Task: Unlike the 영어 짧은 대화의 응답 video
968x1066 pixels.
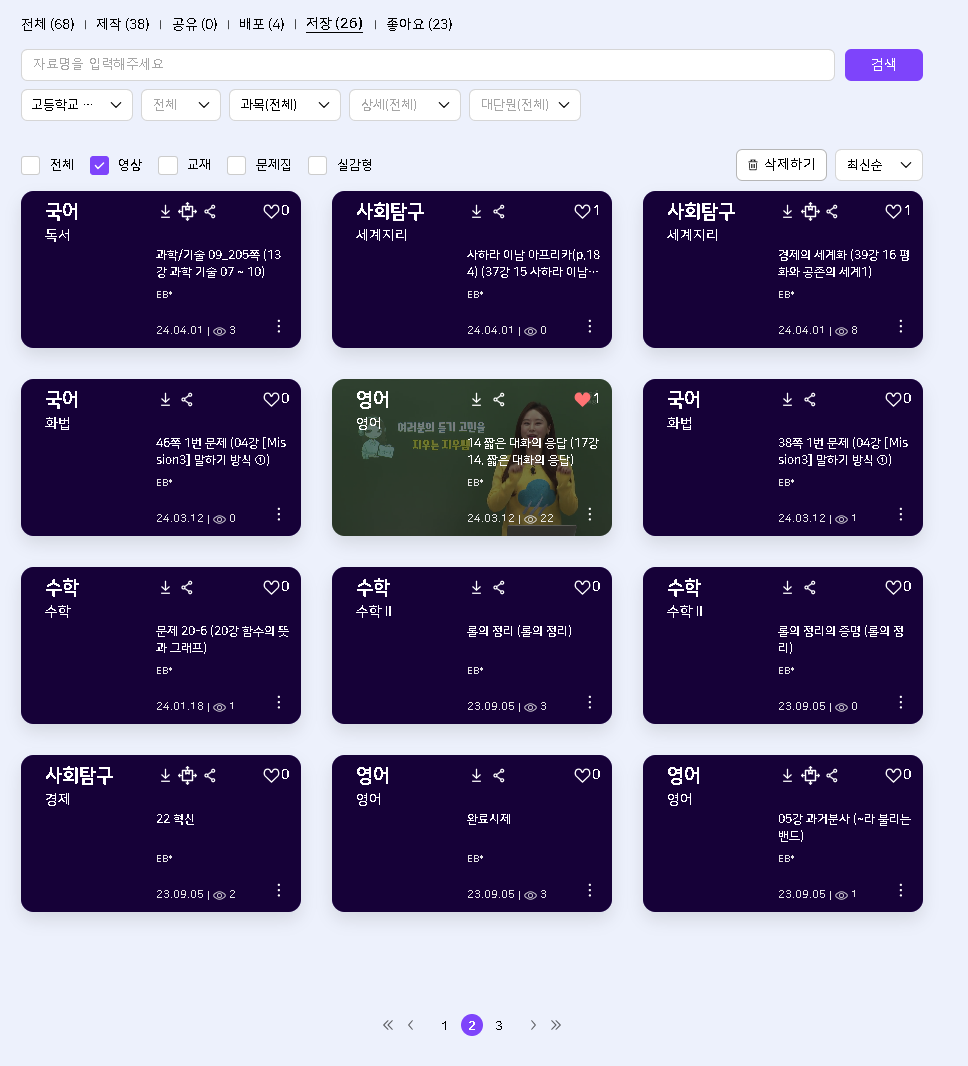Action: 582,399
